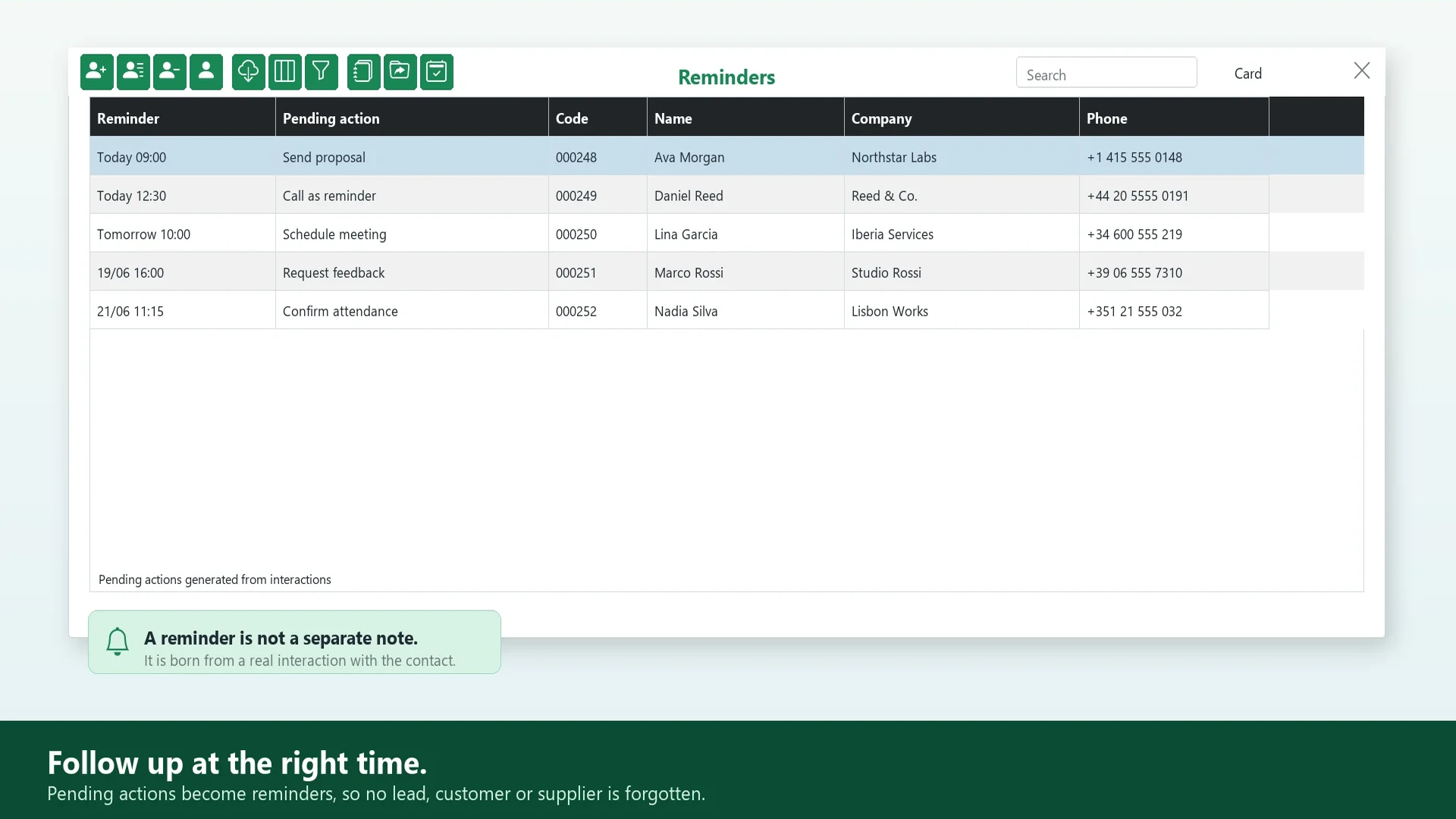Open the contact details list icon
Screen dimensions: 1456x819
[x=133, y=72]
